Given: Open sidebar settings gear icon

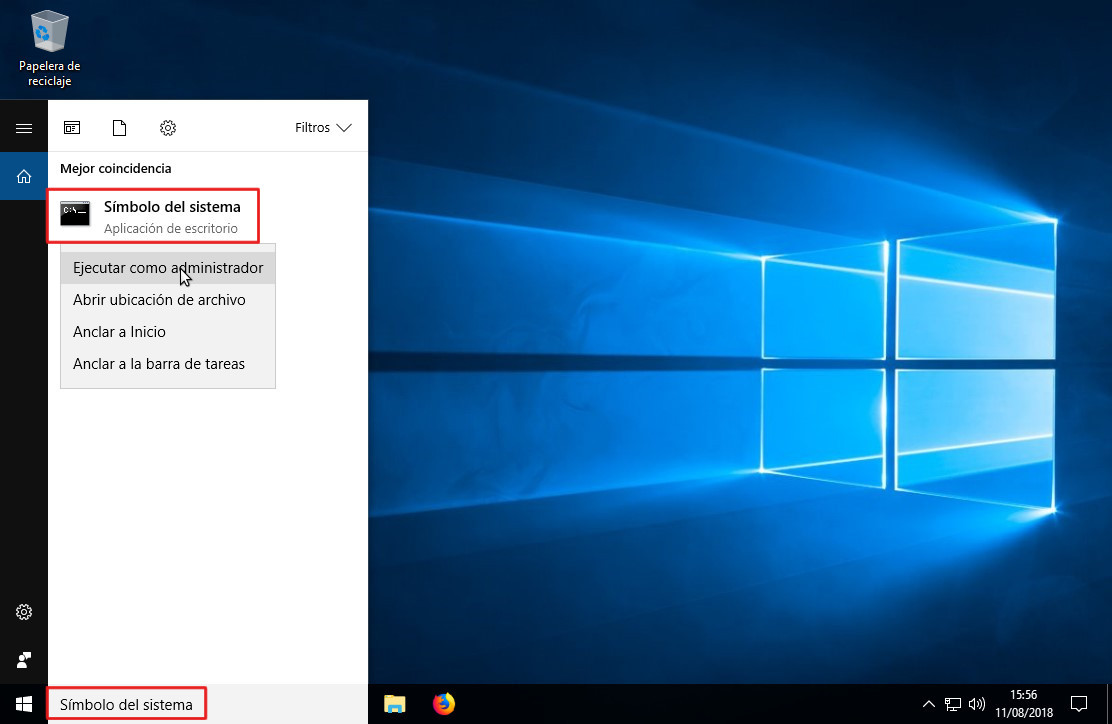Looking at the screenshot, I should (x=24, y=612).
